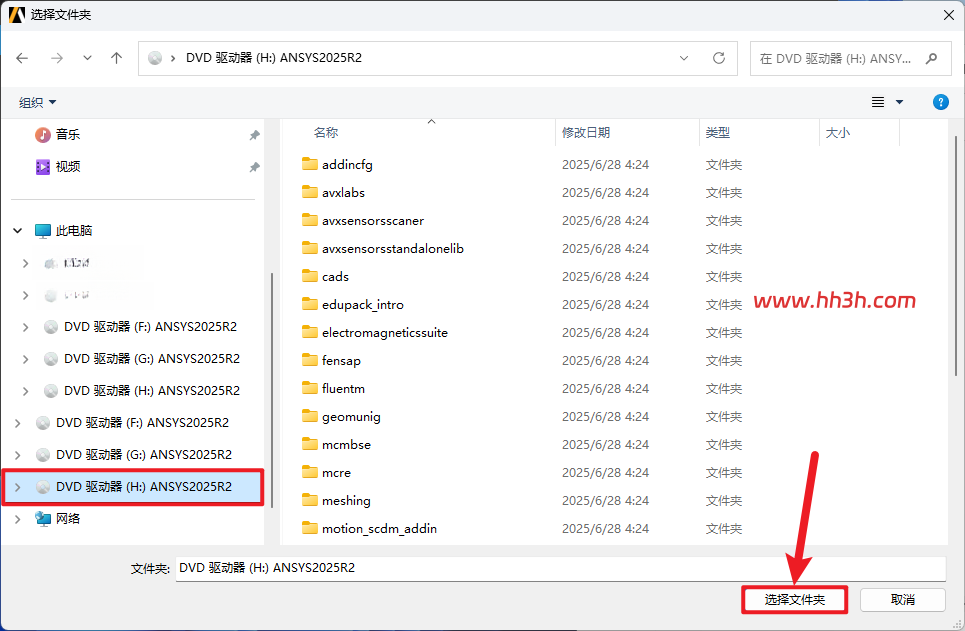
Task: Select the fensap folder icon
Action: click(x=310, y=360)
